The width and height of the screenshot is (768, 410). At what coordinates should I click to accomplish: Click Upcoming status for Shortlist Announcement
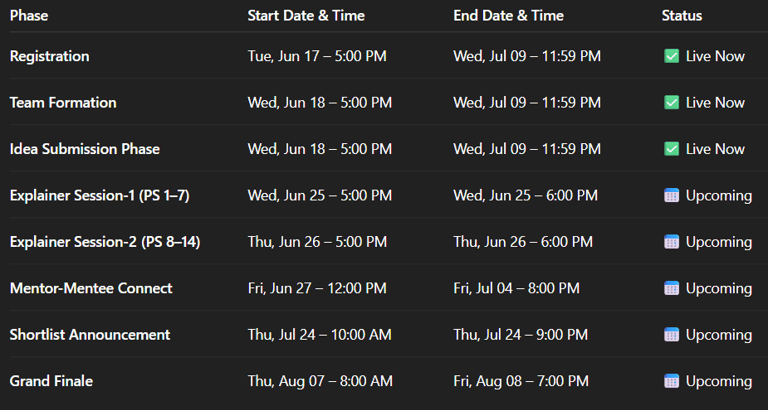719,335
